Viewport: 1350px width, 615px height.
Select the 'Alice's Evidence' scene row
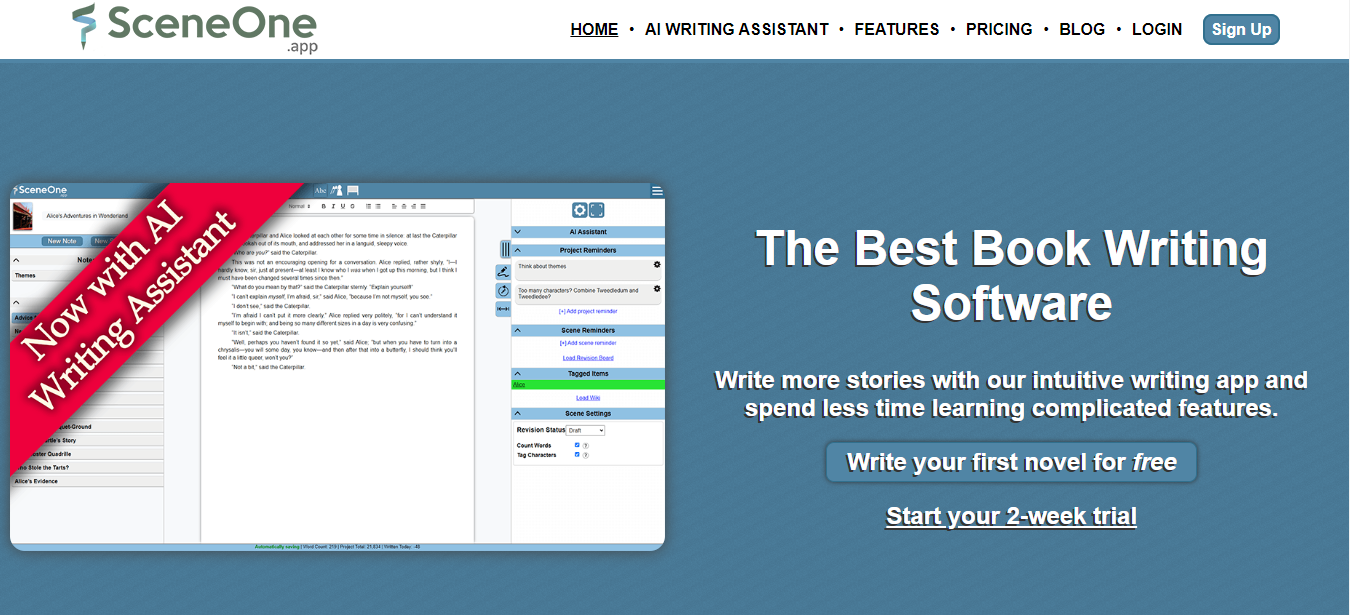(87, 481)
